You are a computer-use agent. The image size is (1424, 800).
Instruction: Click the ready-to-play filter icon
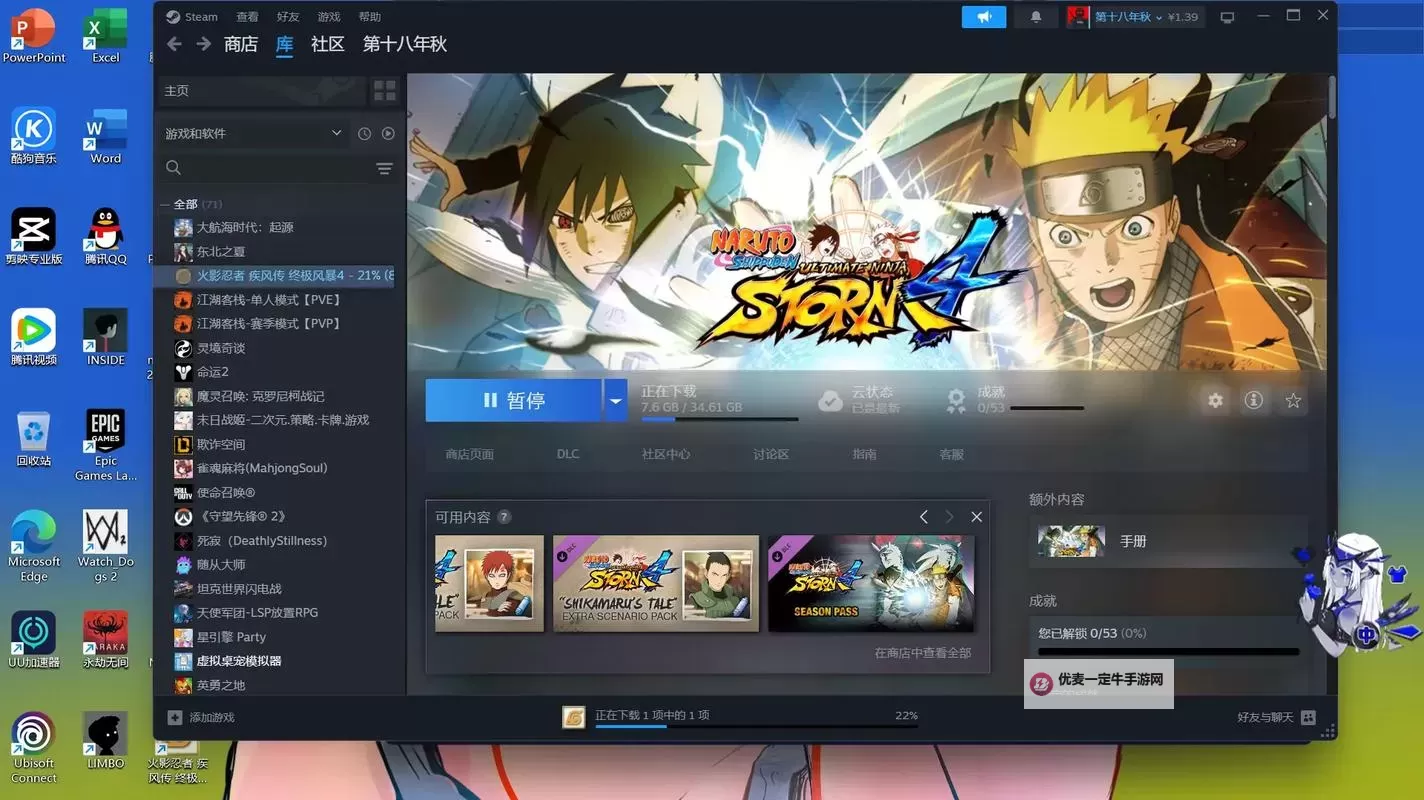click(x=388, y=134)
